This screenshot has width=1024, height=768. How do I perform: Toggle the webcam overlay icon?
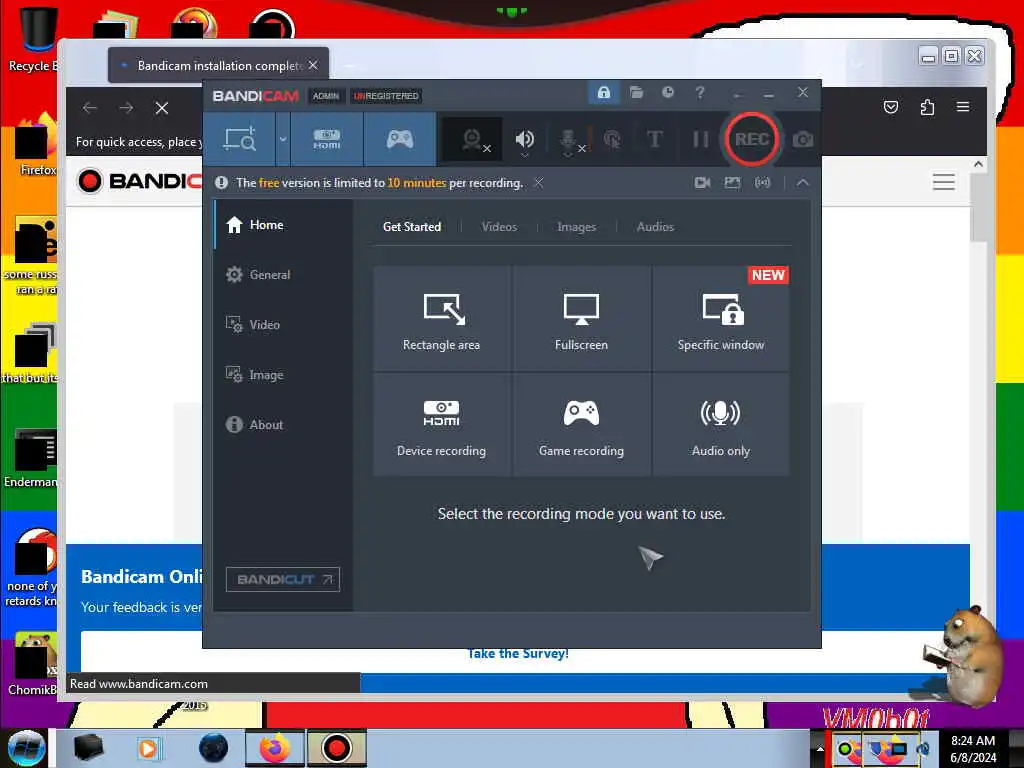(473, 139)
